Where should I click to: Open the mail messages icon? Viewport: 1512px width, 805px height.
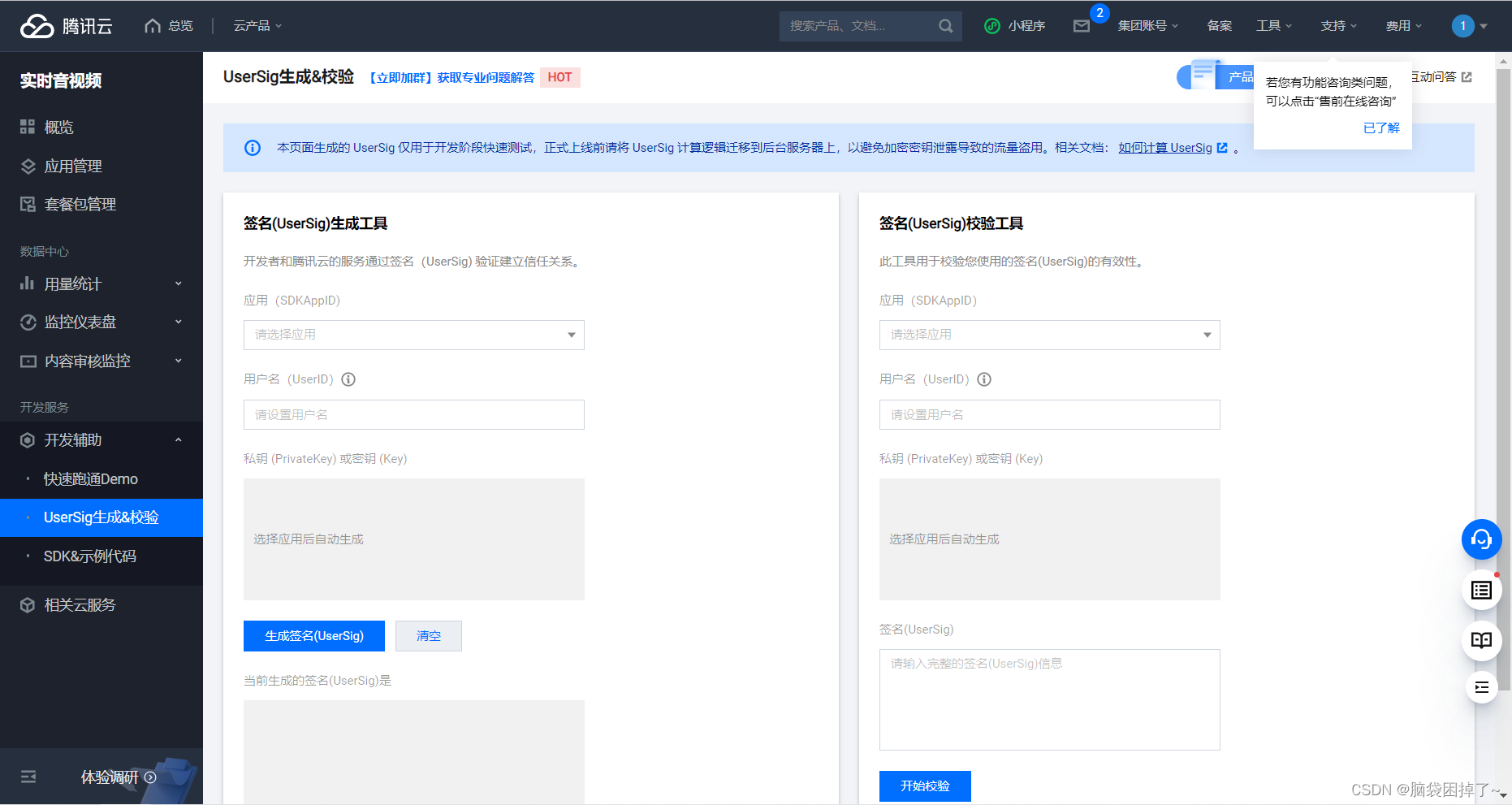(x=1082, y=26)
